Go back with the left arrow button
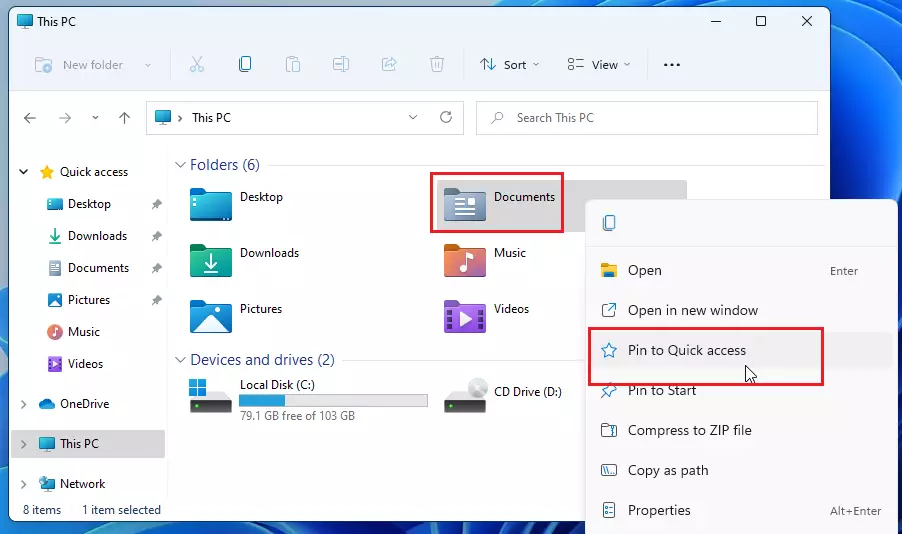 tap(30, 118)
